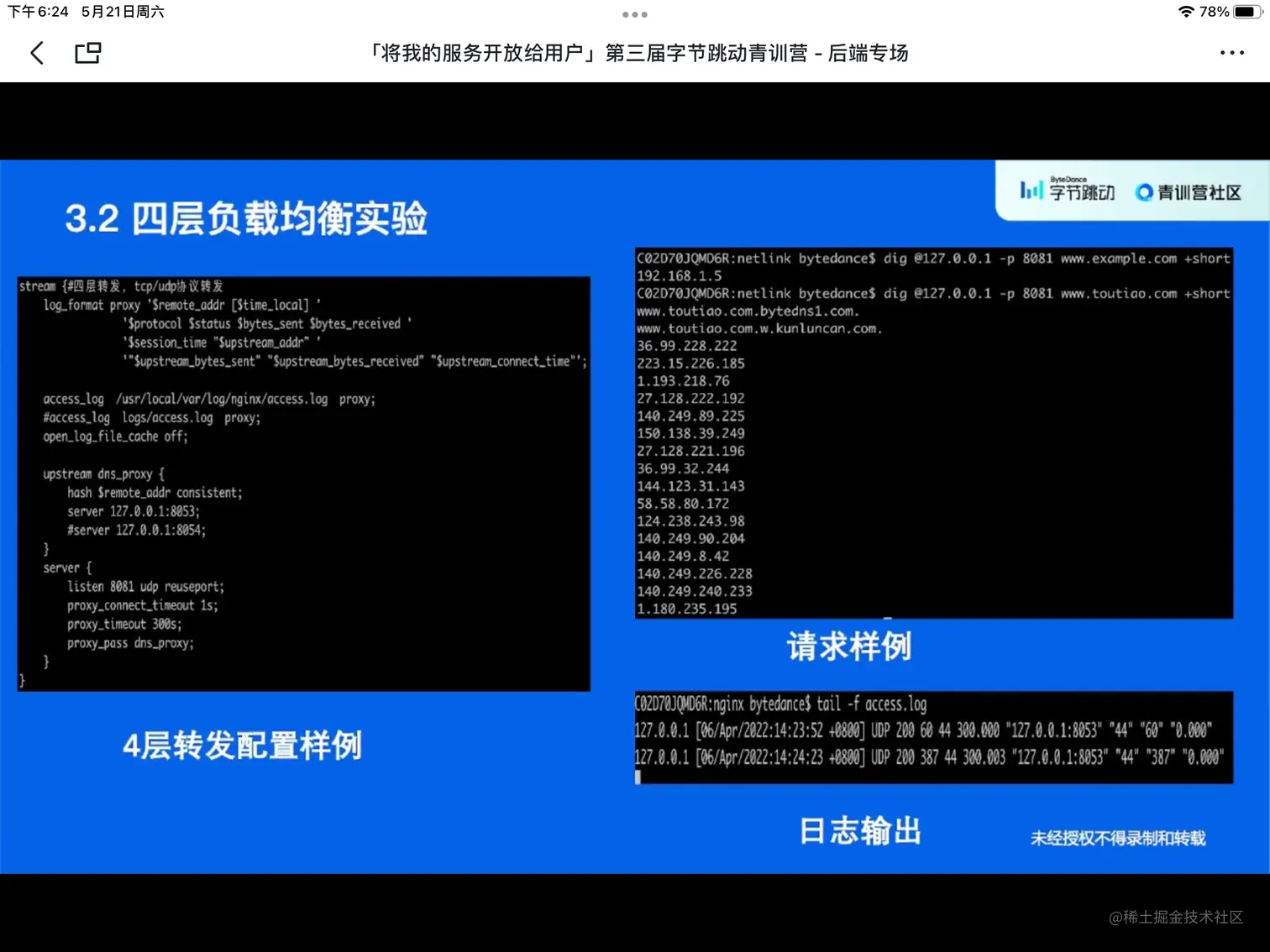Tap the IP 36.99.32.244
1270x952 pixels.
pos(683,469)
